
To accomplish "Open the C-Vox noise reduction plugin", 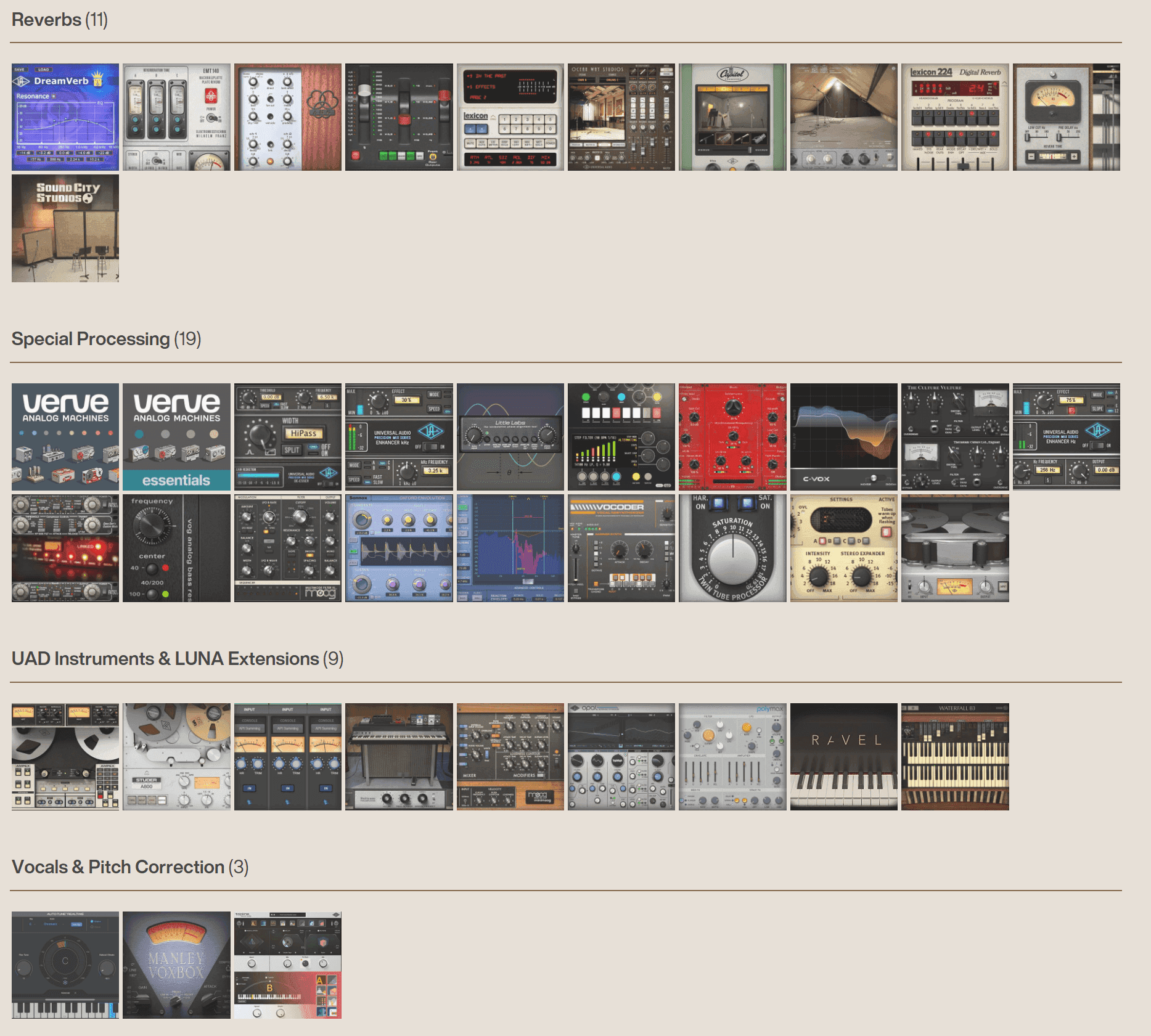I will pyautogui.click(x=843, y=437).
